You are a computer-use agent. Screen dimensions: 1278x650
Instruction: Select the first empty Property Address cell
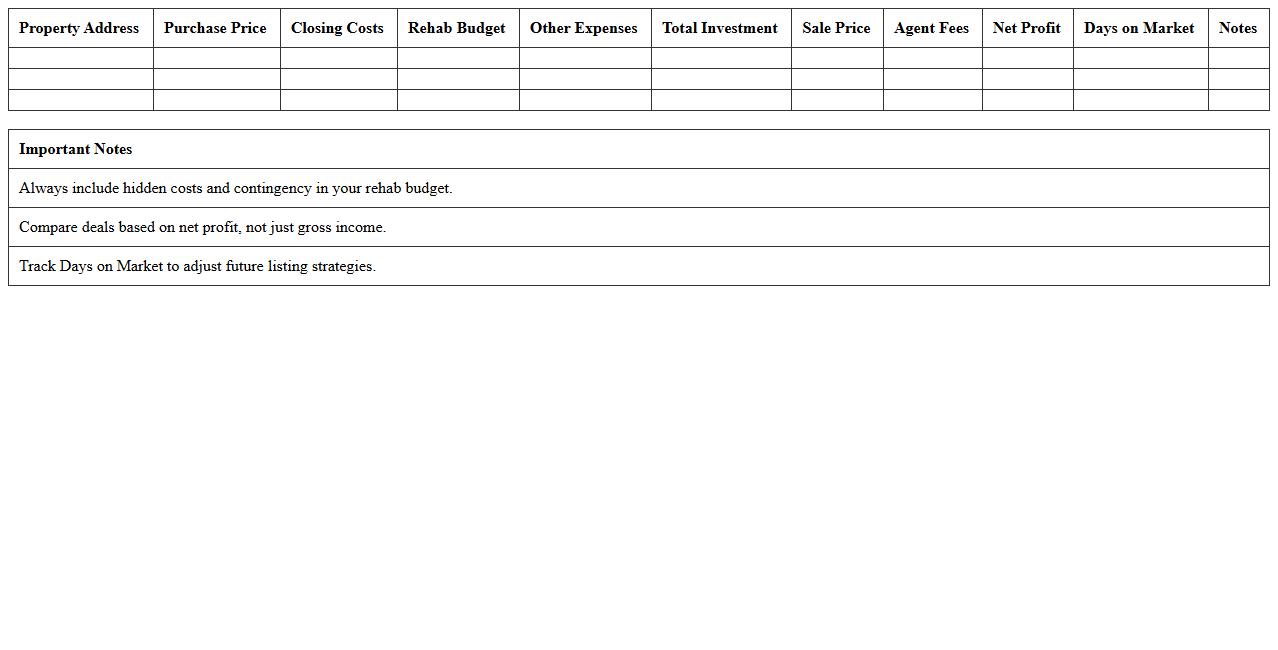pyautogui.click(x=78, y=58)
